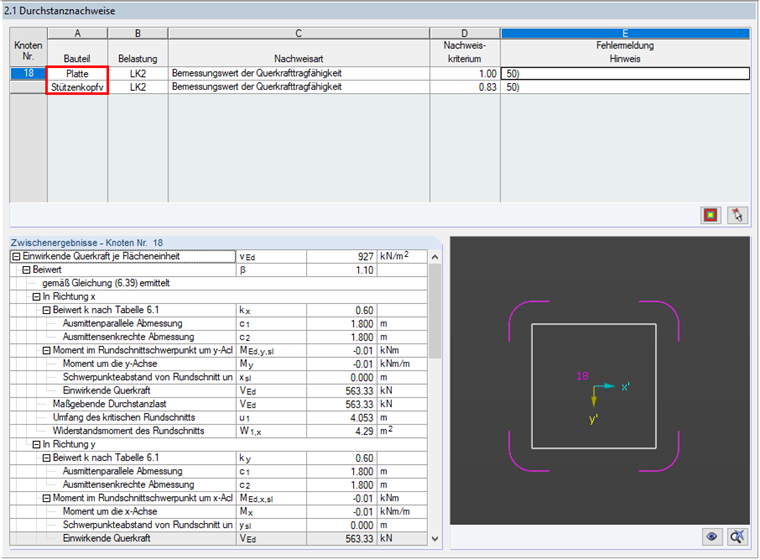The width and height of the screenshot is (760, 560).
Task: Select highlighted column header E
Action: pyautogui.click(x=625, y=33)
